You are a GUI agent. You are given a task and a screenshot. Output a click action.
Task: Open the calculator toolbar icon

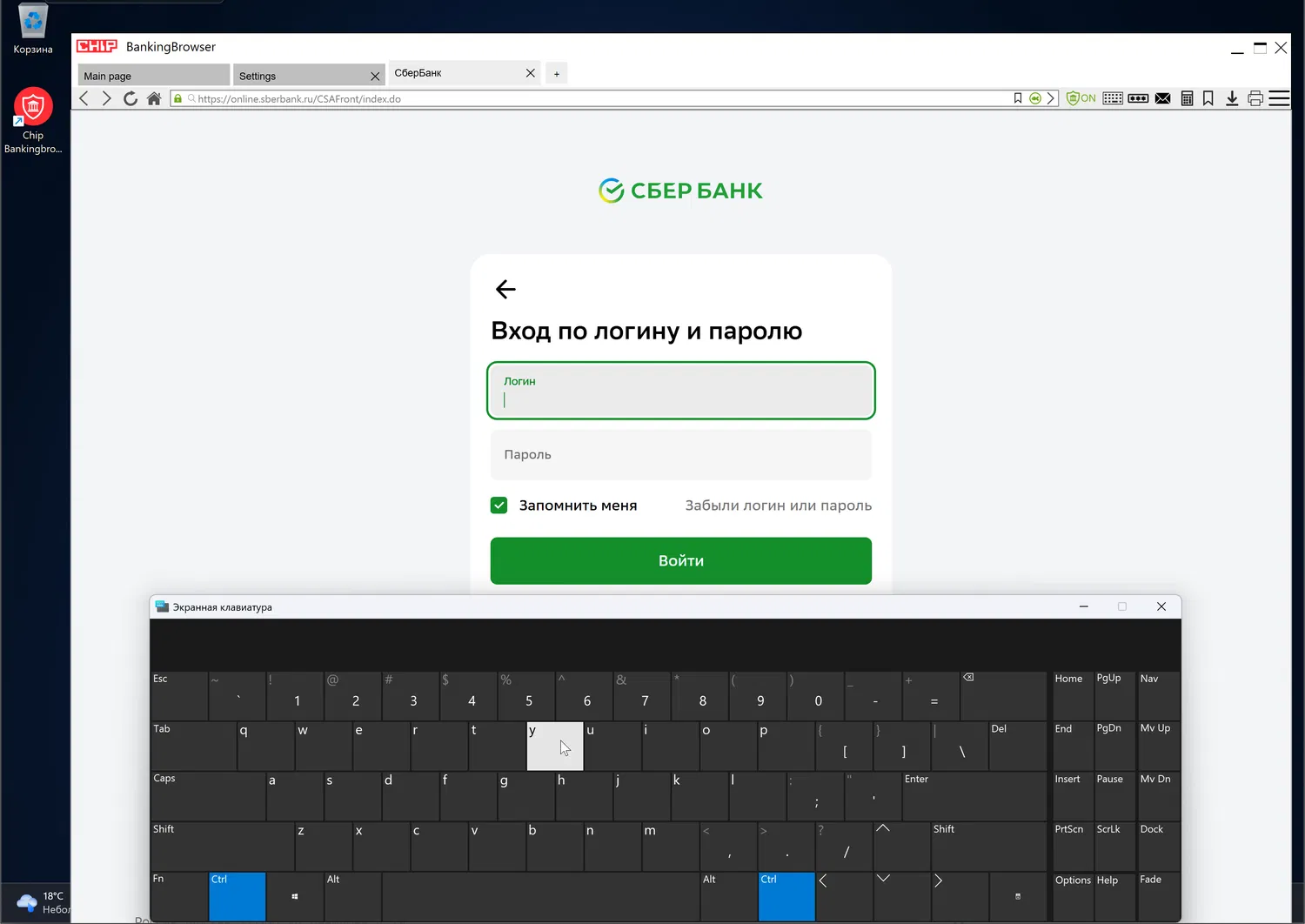(x=1187, y=98)
